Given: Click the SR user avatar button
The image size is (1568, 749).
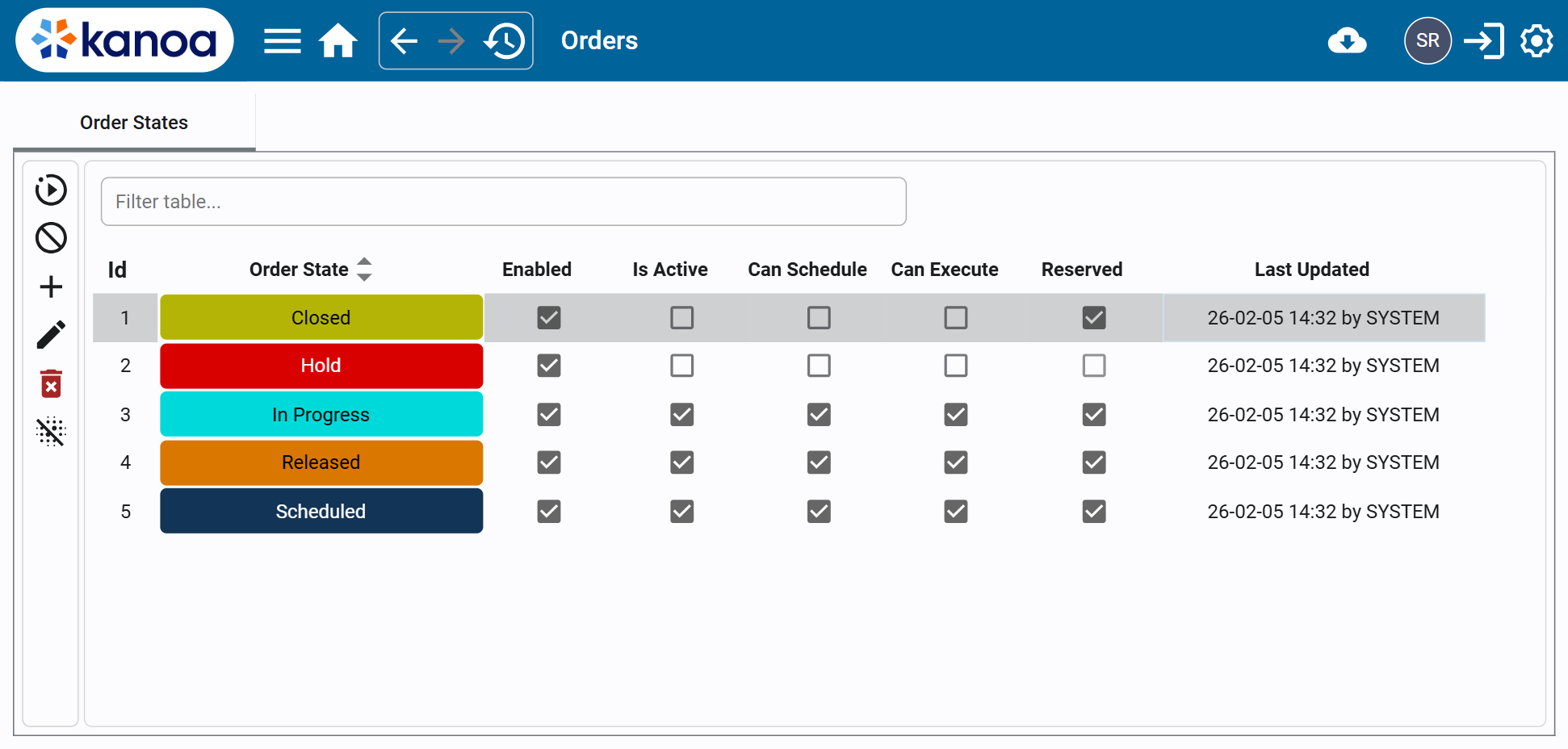Looking at the screenshot, I should click(x=1428, y=41).
